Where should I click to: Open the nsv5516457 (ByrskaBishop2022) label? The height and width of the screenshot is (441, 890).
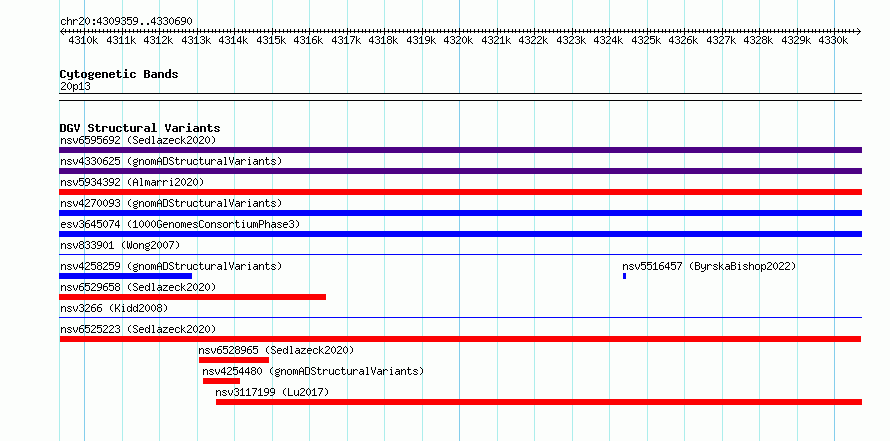pos(709,266)
